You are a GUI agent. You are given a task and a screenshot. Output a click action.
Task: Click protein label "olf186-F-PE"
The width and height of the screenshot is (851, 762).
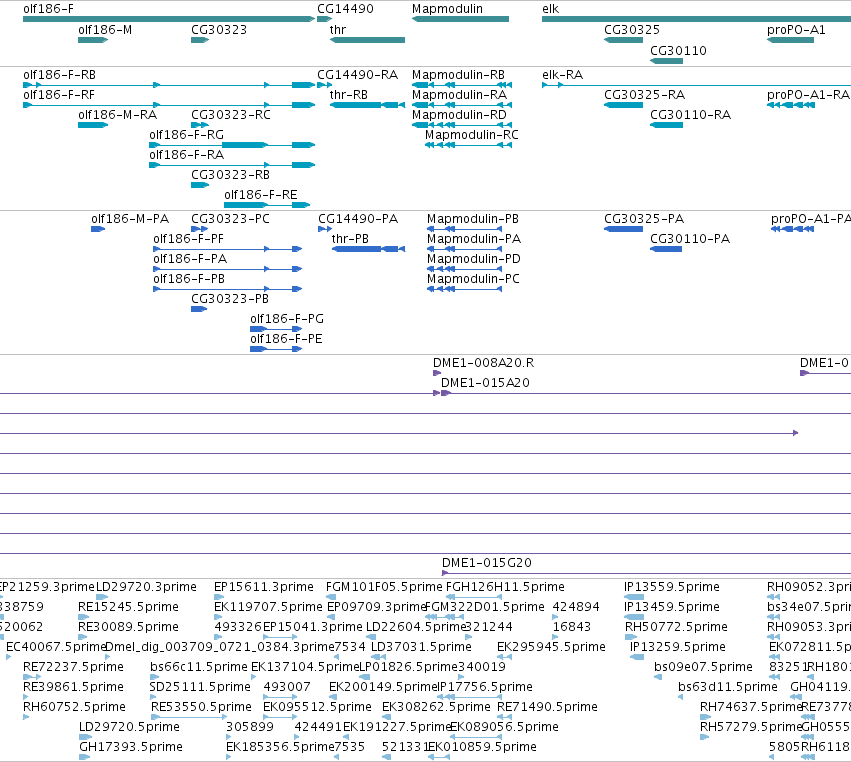(286, 339)
